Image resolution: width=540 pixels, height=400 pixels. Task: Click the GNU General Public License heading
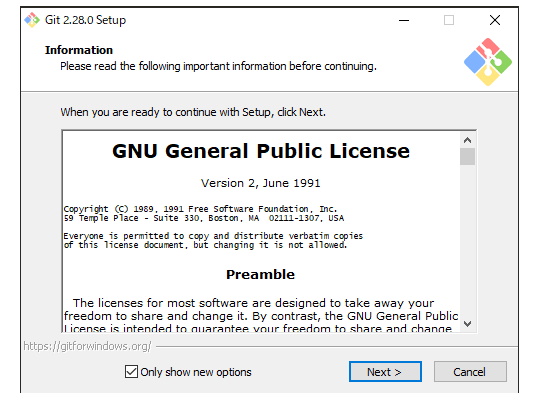pos(261,151)
